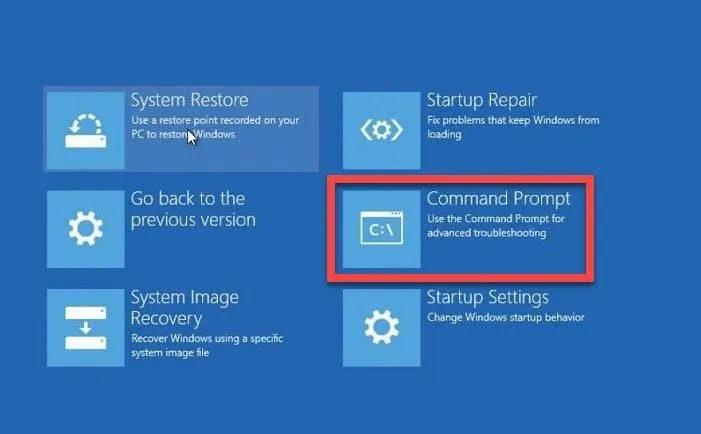701x434 pixels.
Task: Open System Image Recovery title text
Action: [x=185, y=308]
